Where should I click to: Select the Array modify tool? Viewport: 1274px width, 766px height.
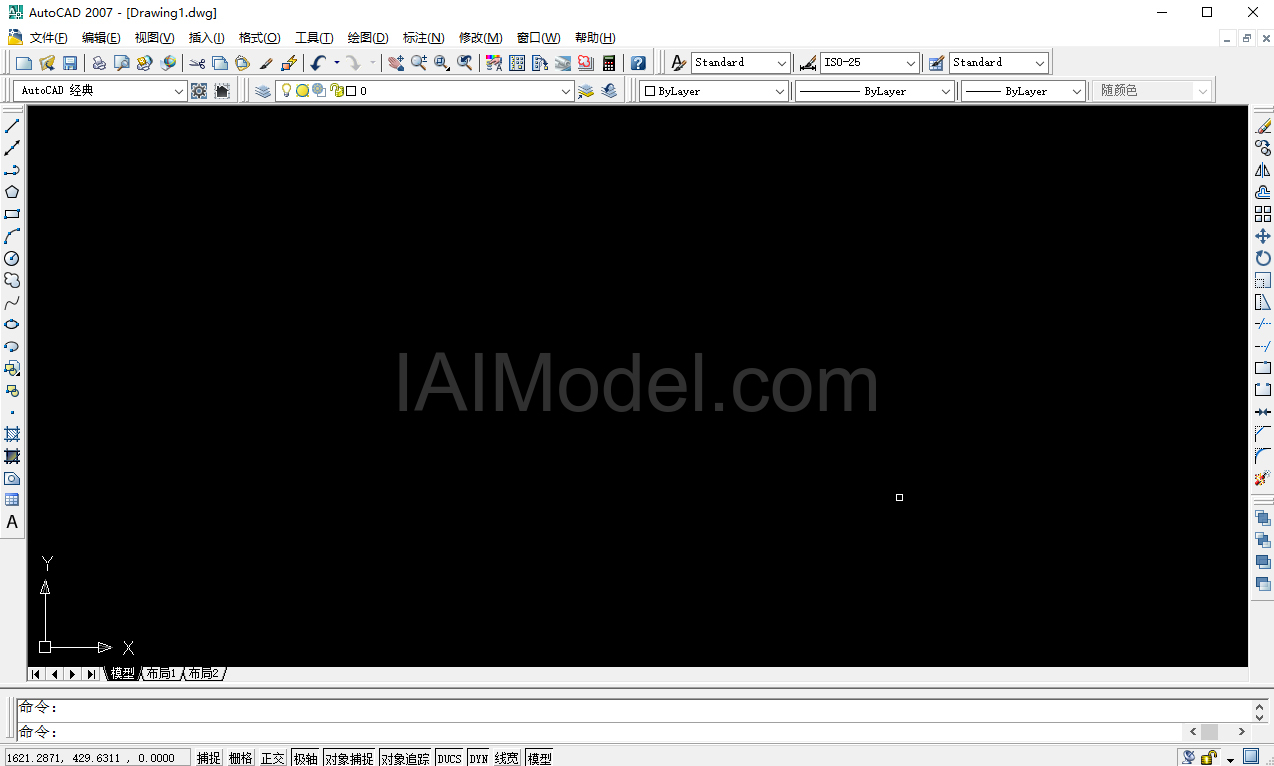pyautogui.click(x=1263, y=214)
